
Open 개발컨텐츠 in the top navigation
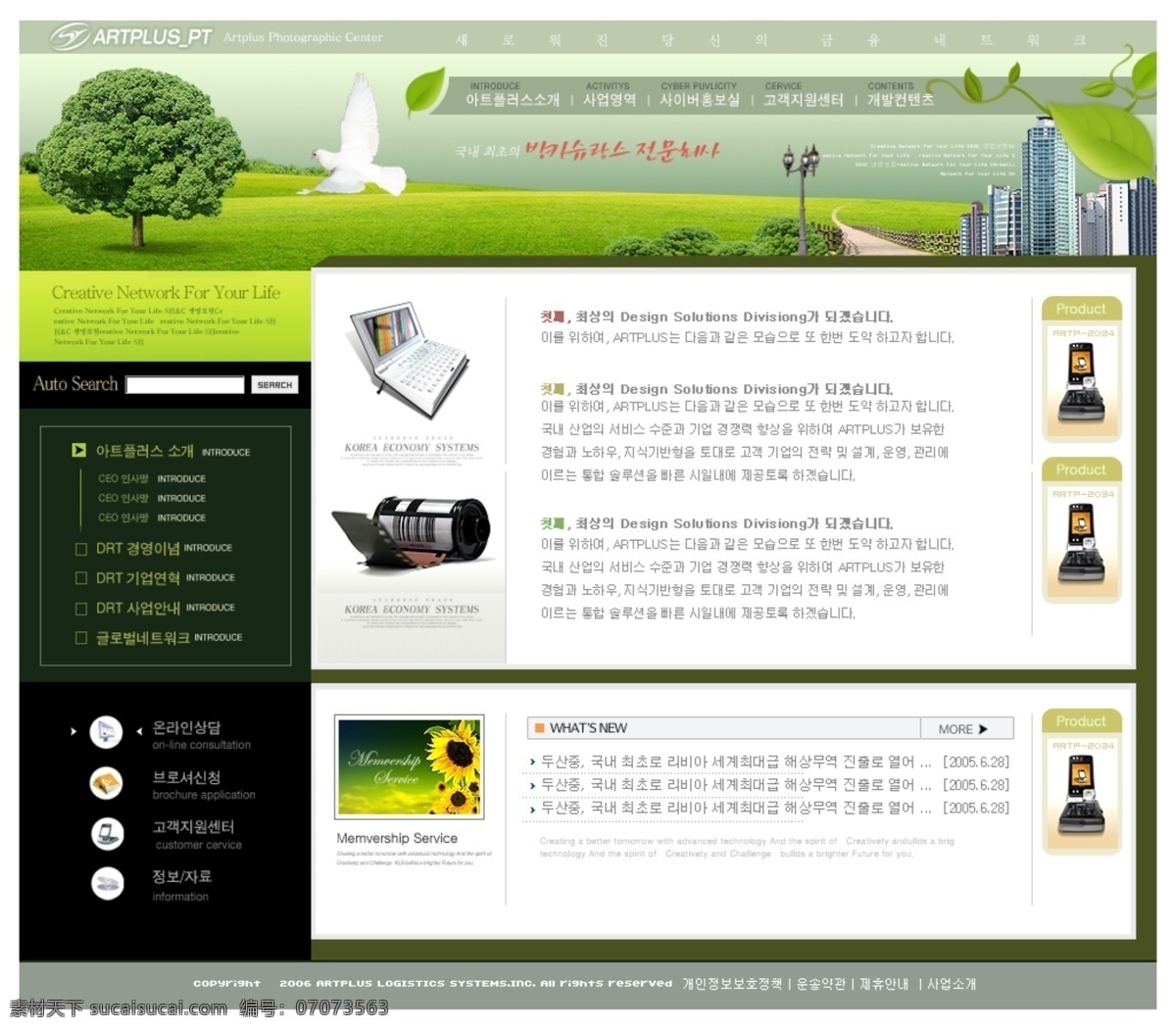pyautogui.click(x=901, y=100)
